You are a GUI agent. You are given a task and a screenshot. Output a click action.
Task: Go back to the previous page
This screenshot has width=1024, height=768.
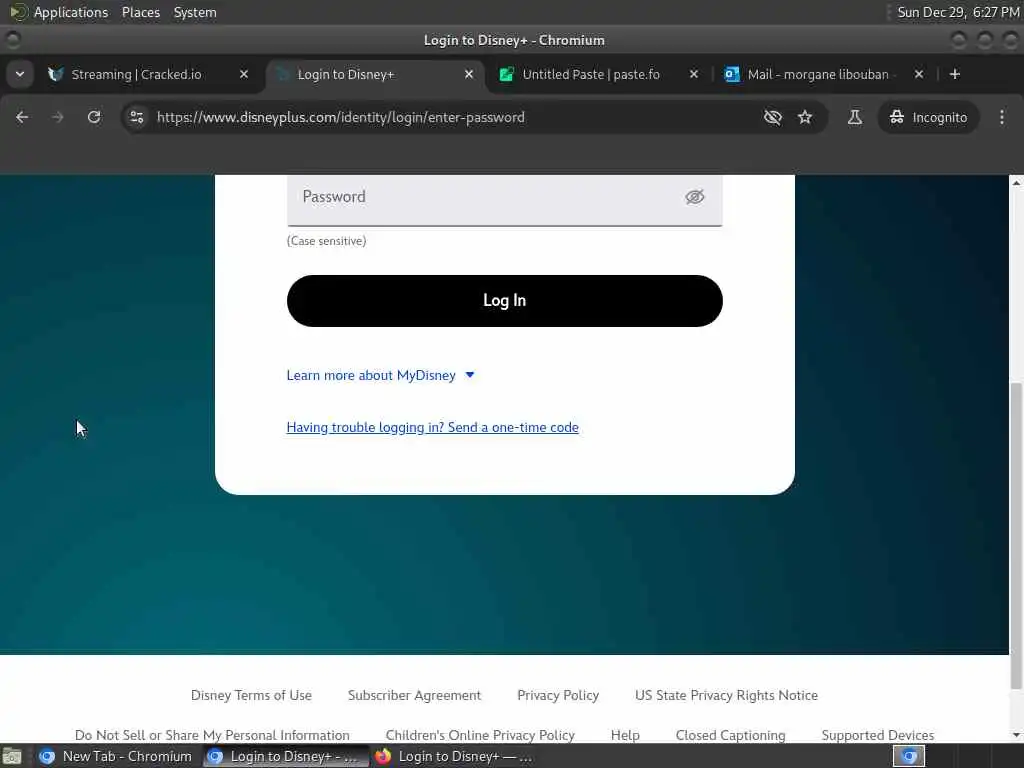click(22, 117)
